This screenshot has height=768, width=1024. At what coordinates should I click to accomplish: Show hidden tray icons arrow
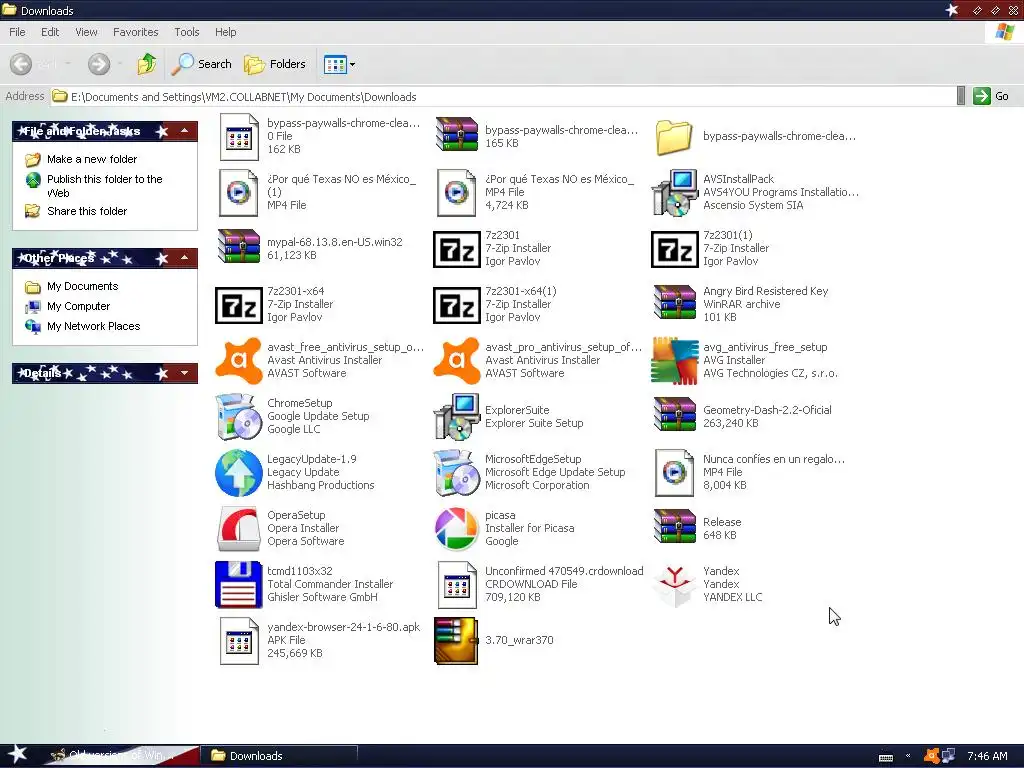(x=908, y=756)
